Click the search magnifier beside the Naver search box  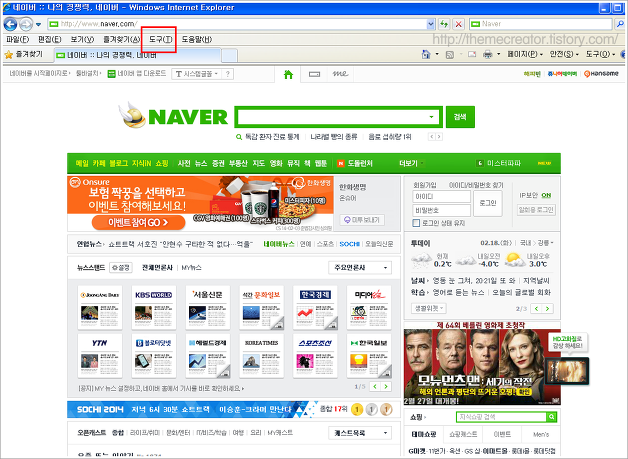tap(620, 24)
